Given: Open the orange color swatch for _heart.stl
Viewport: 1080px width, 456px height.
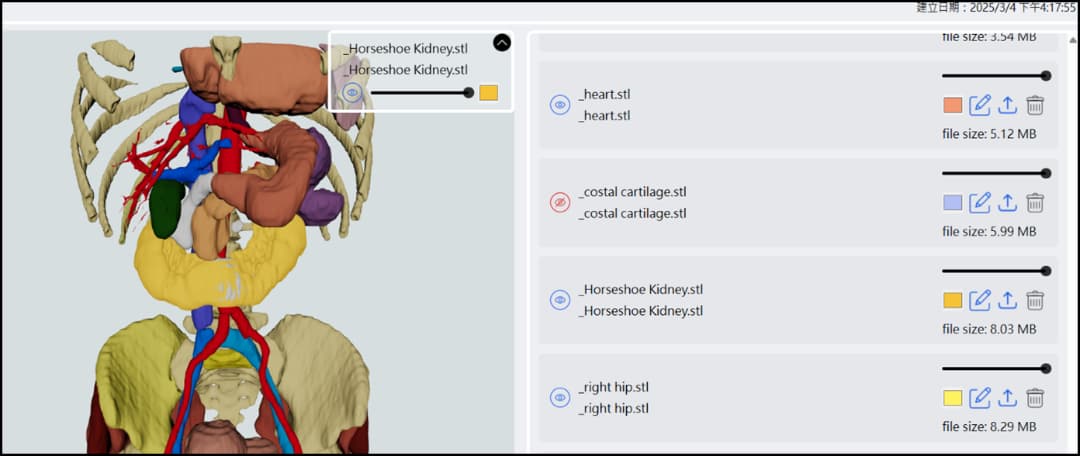Looking at the screenshot, I should point(953,105).
